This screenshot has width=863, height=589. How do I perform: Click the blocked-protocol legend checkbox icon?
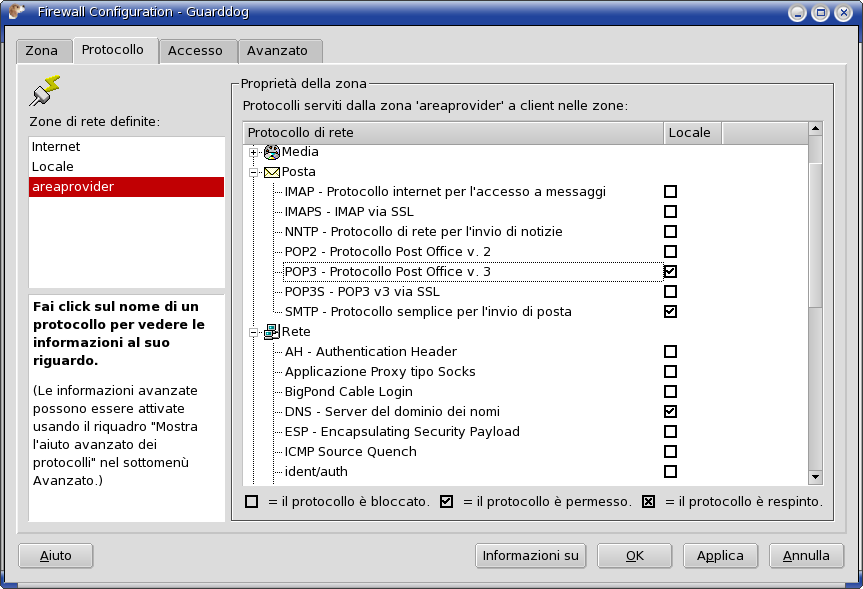[x=251, y=501]
